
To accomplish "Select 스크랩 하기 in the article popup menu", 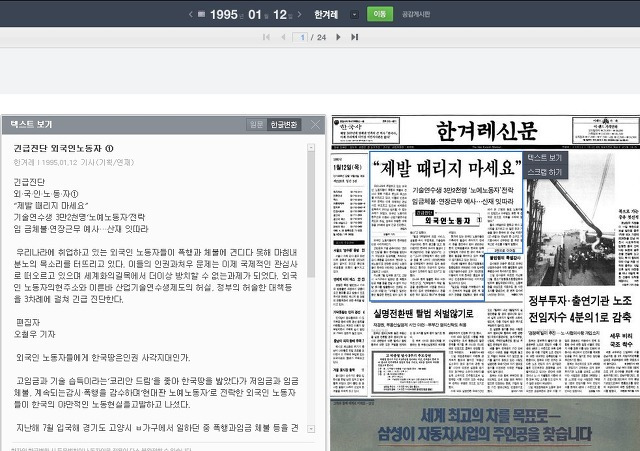I will 544,172.
